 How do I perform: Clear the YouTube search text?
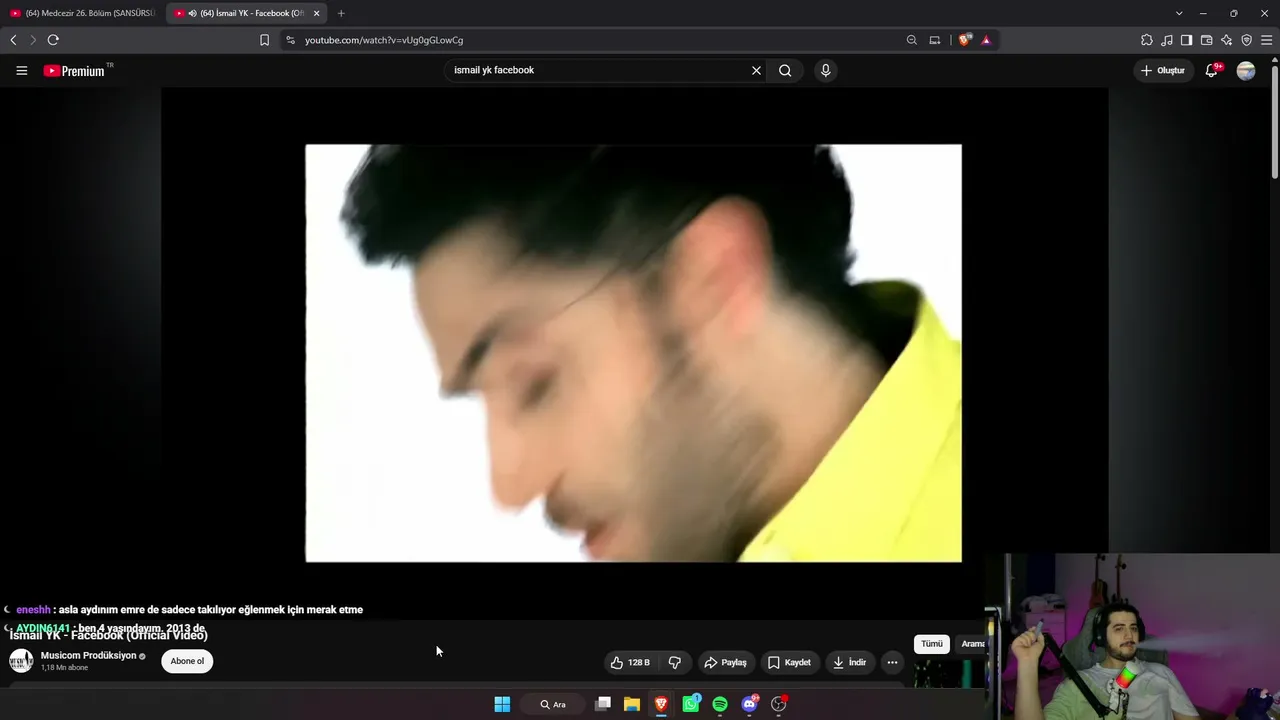pyautogui.click(x=756, y=70)
